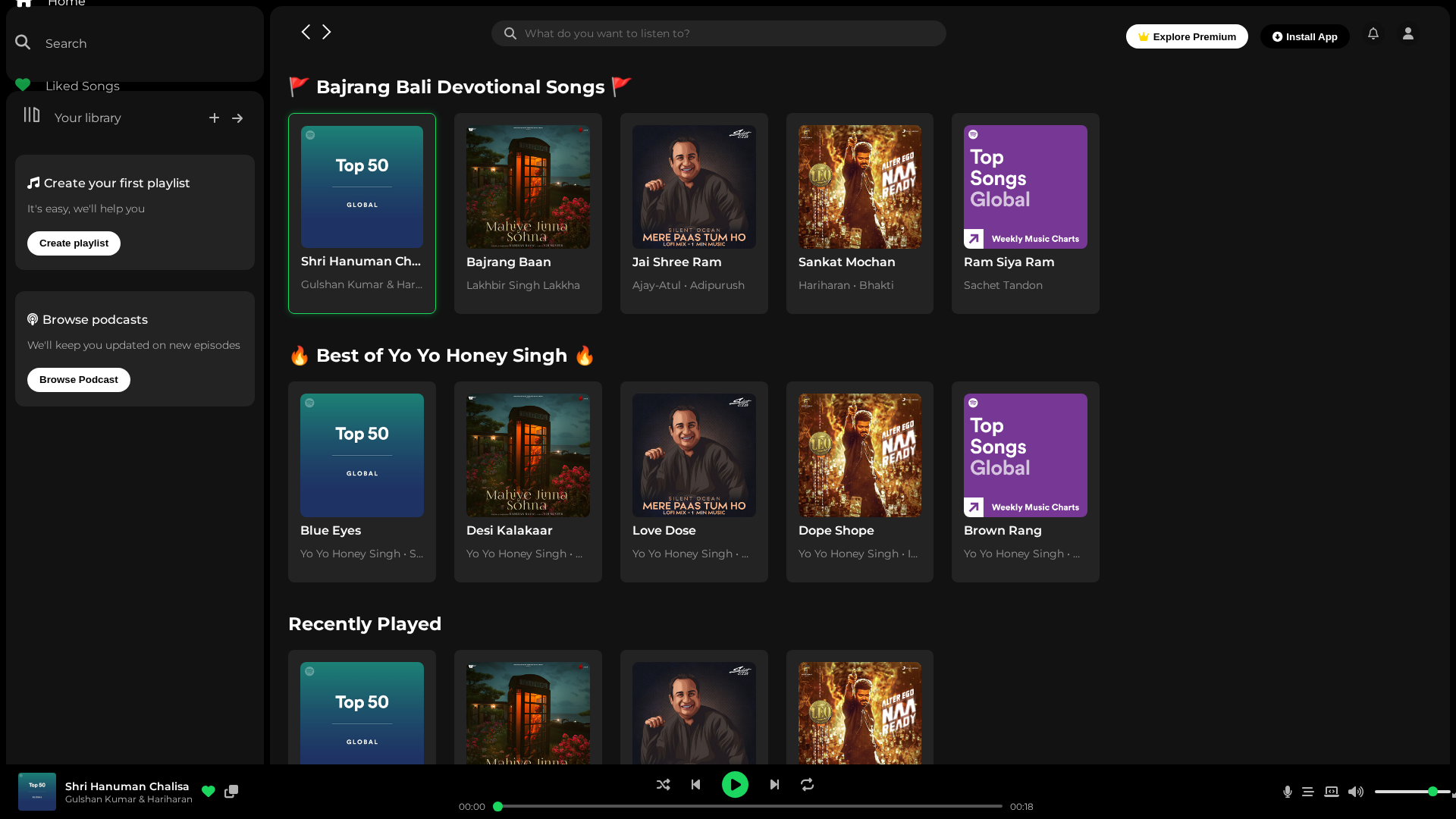Screen dimensions: 1456x819
Task: Select the Dope Shope song title
Action: (x=836, y=530)
